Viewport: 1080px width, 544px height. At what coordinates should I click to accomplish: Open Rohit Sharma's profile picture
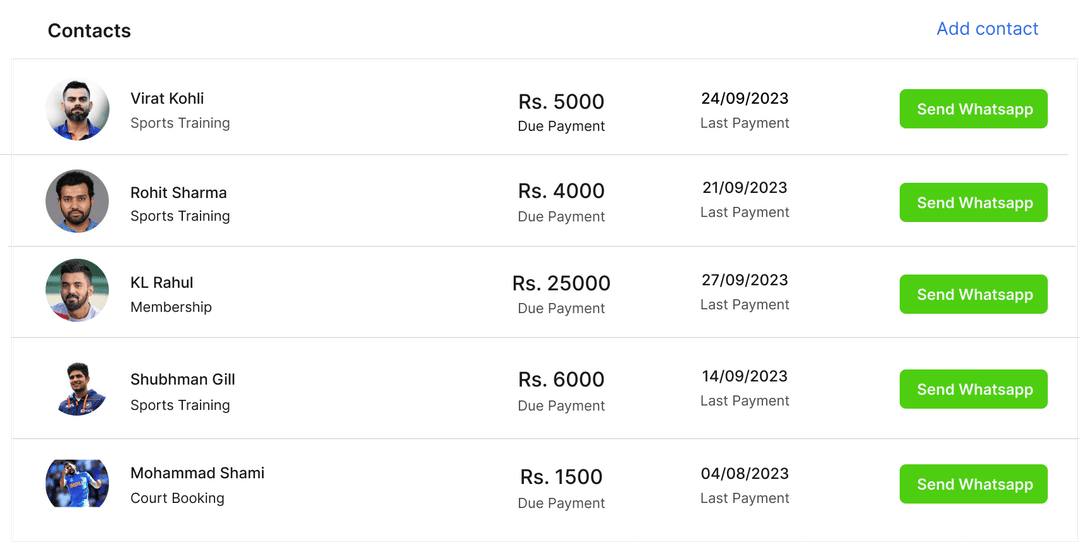click(77, 201)
